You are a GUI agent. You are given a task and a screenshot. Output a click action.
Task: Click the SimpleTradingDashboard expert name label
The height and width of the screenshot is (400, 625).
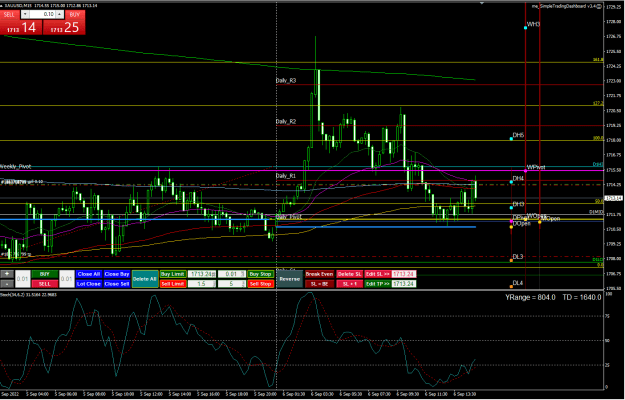[568, 6]
